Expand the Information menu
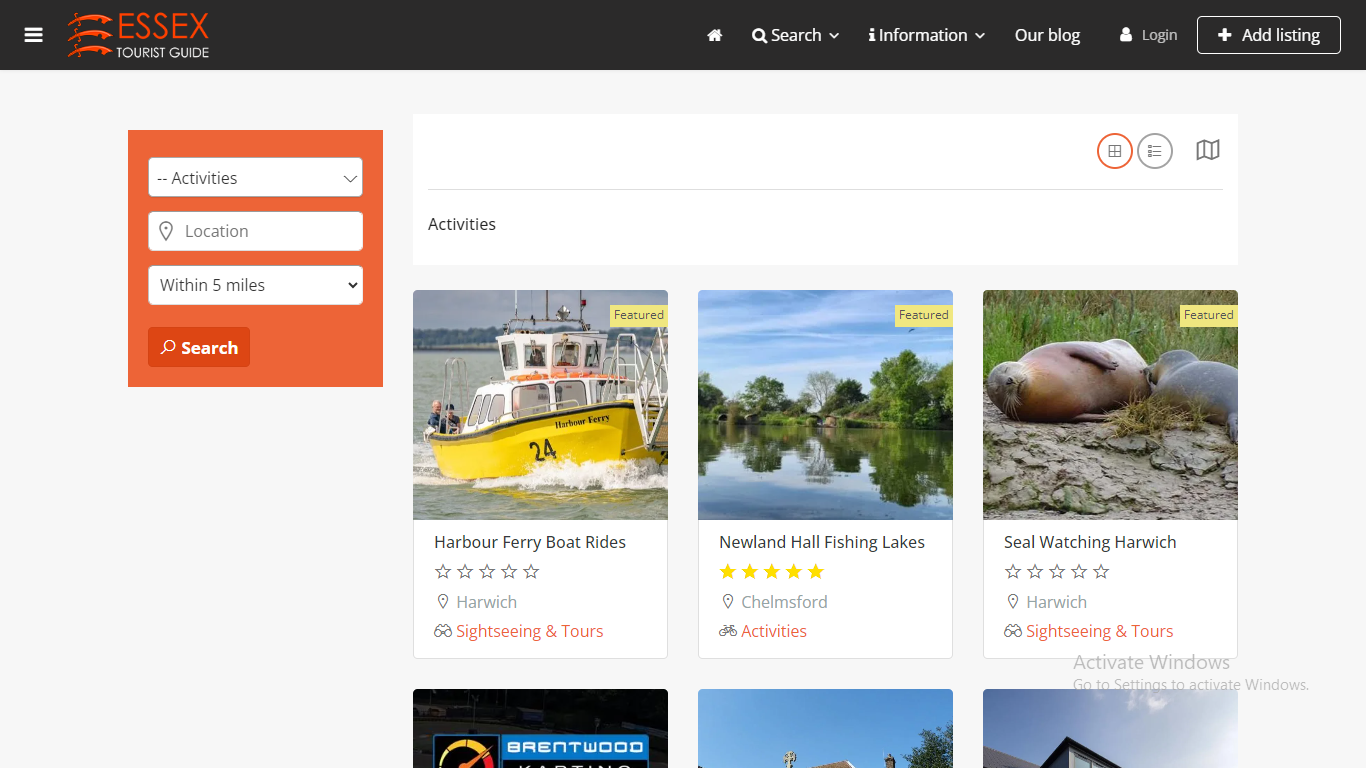The width and height of the screenshot is (1366, 768). coord(926,35)
